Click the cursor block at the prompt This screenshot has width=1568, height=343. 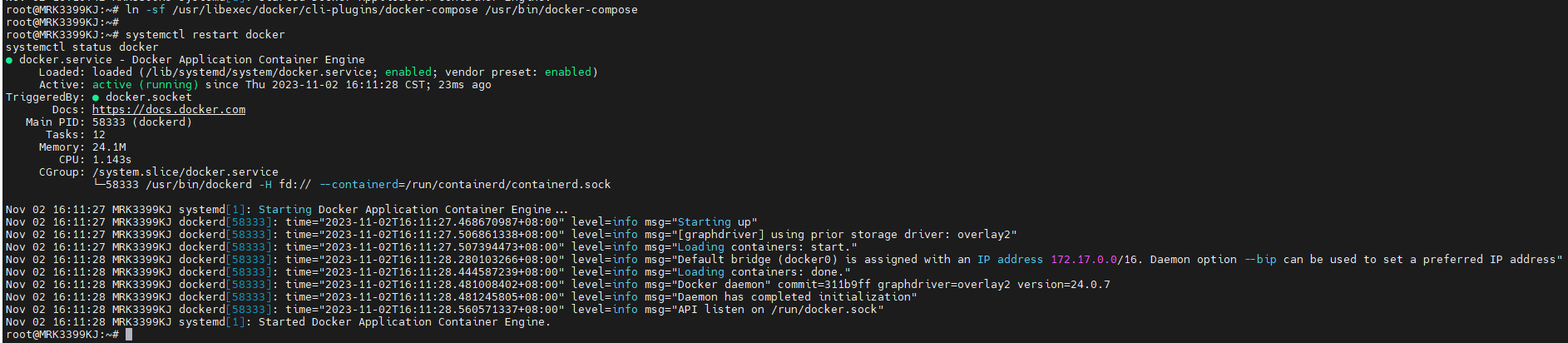click(x=129, y=335)
